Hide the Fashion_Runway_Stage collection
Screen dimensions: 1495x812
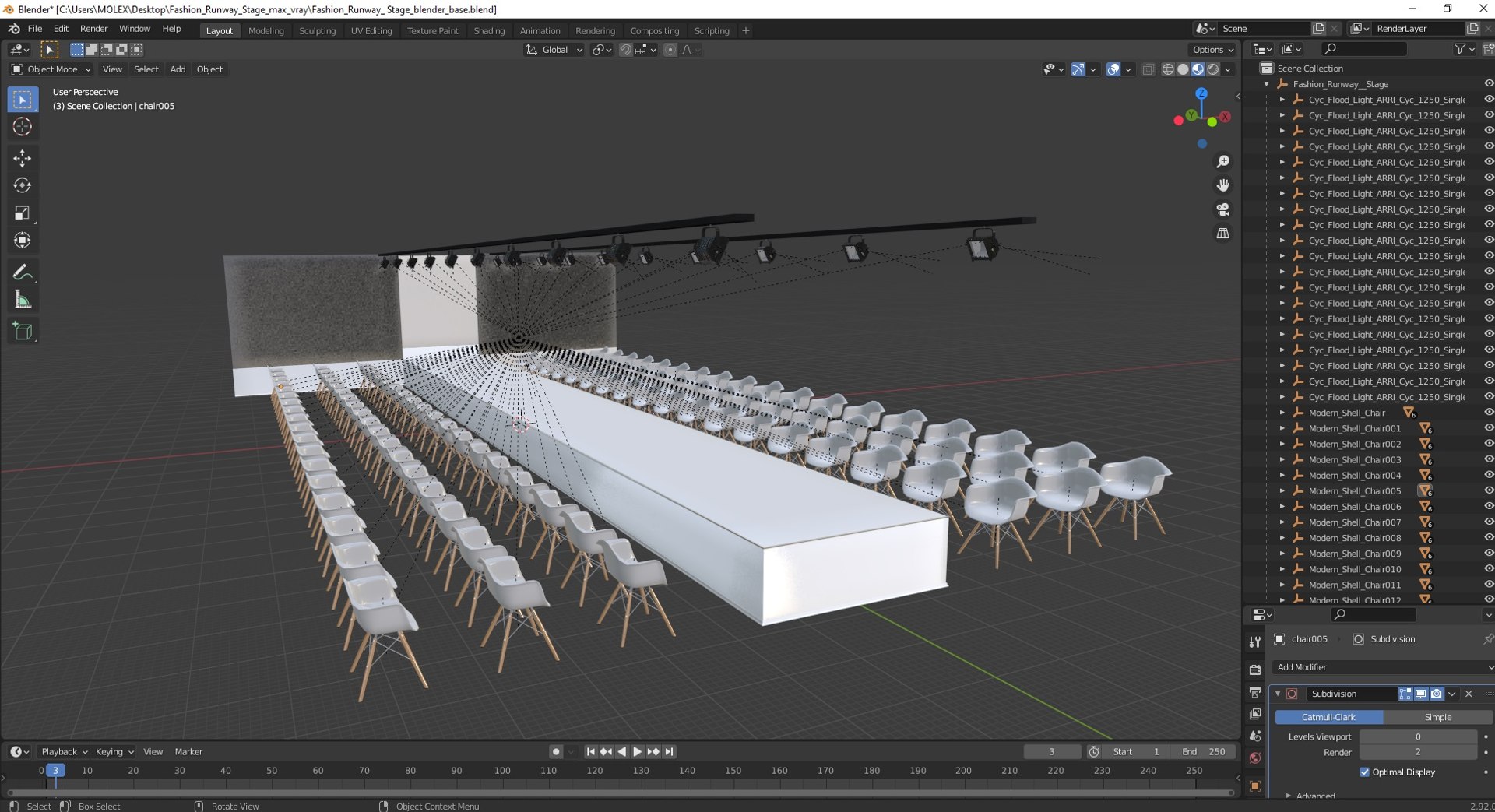click(1488, 84)
